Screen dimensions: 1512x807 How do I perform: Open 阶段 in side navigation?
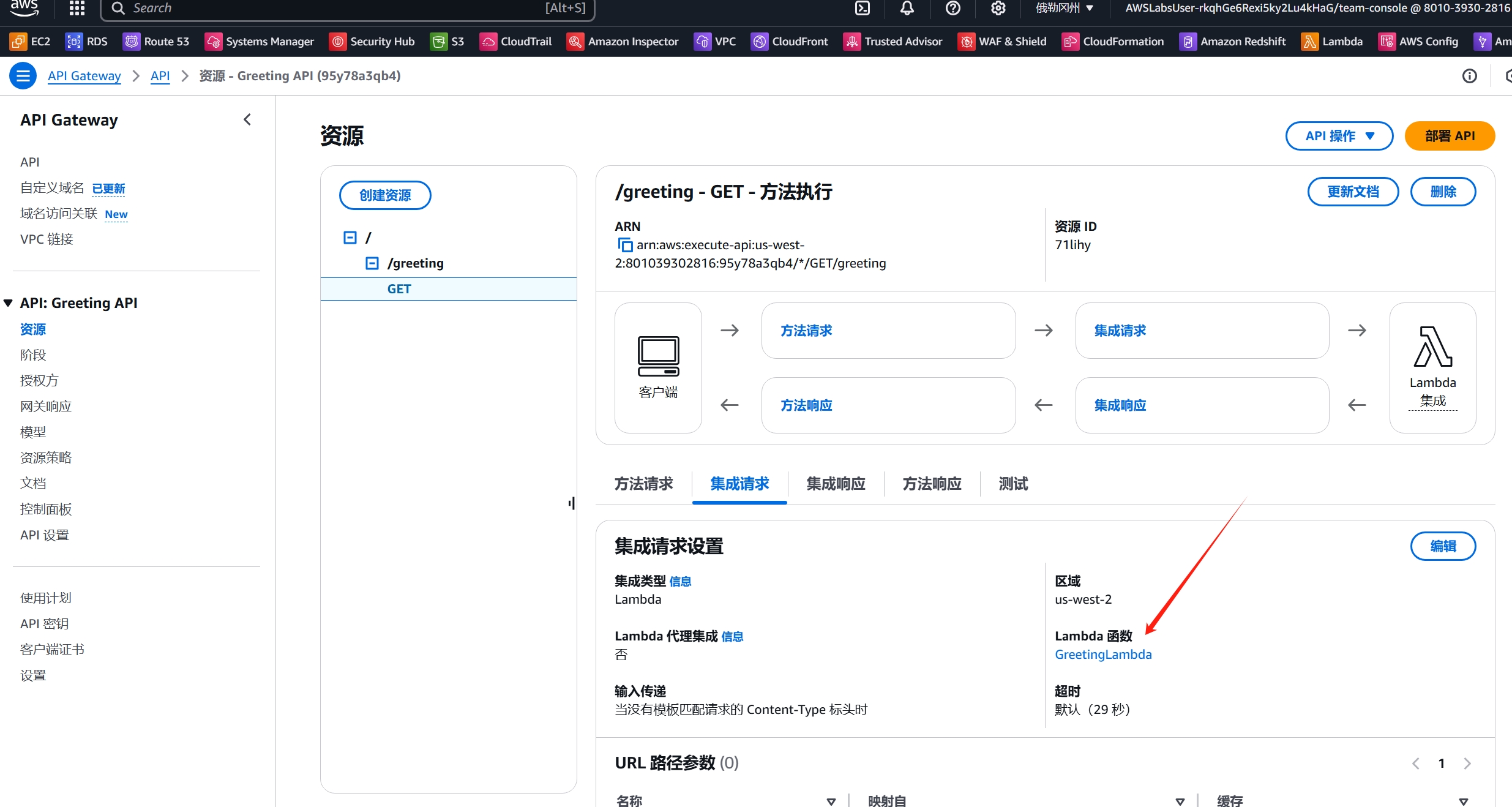click(x=33, y=355)
